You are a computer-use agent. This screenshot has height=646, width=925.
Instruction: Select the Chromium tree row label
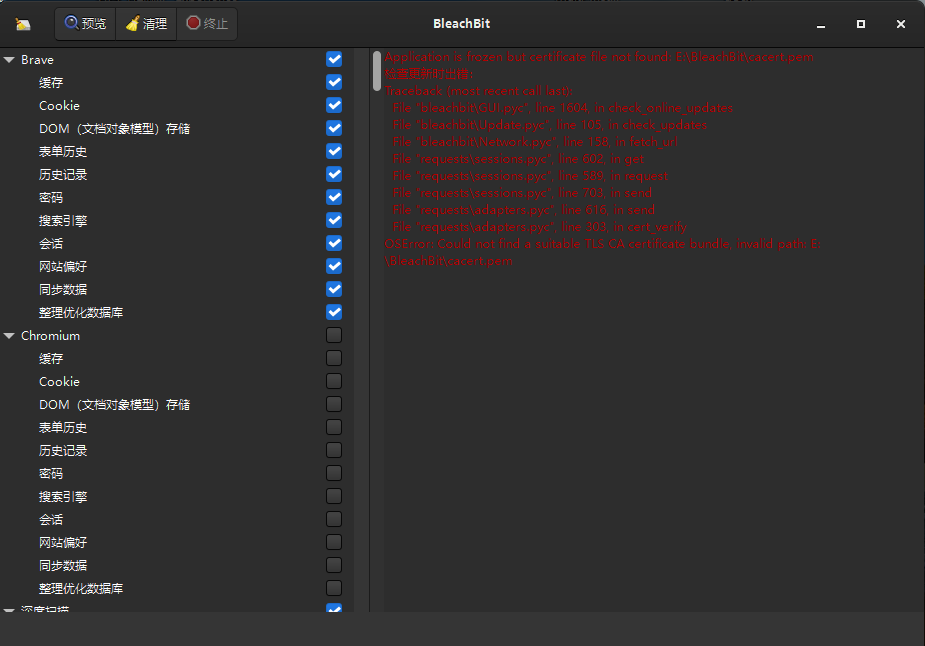click(50, 336)
